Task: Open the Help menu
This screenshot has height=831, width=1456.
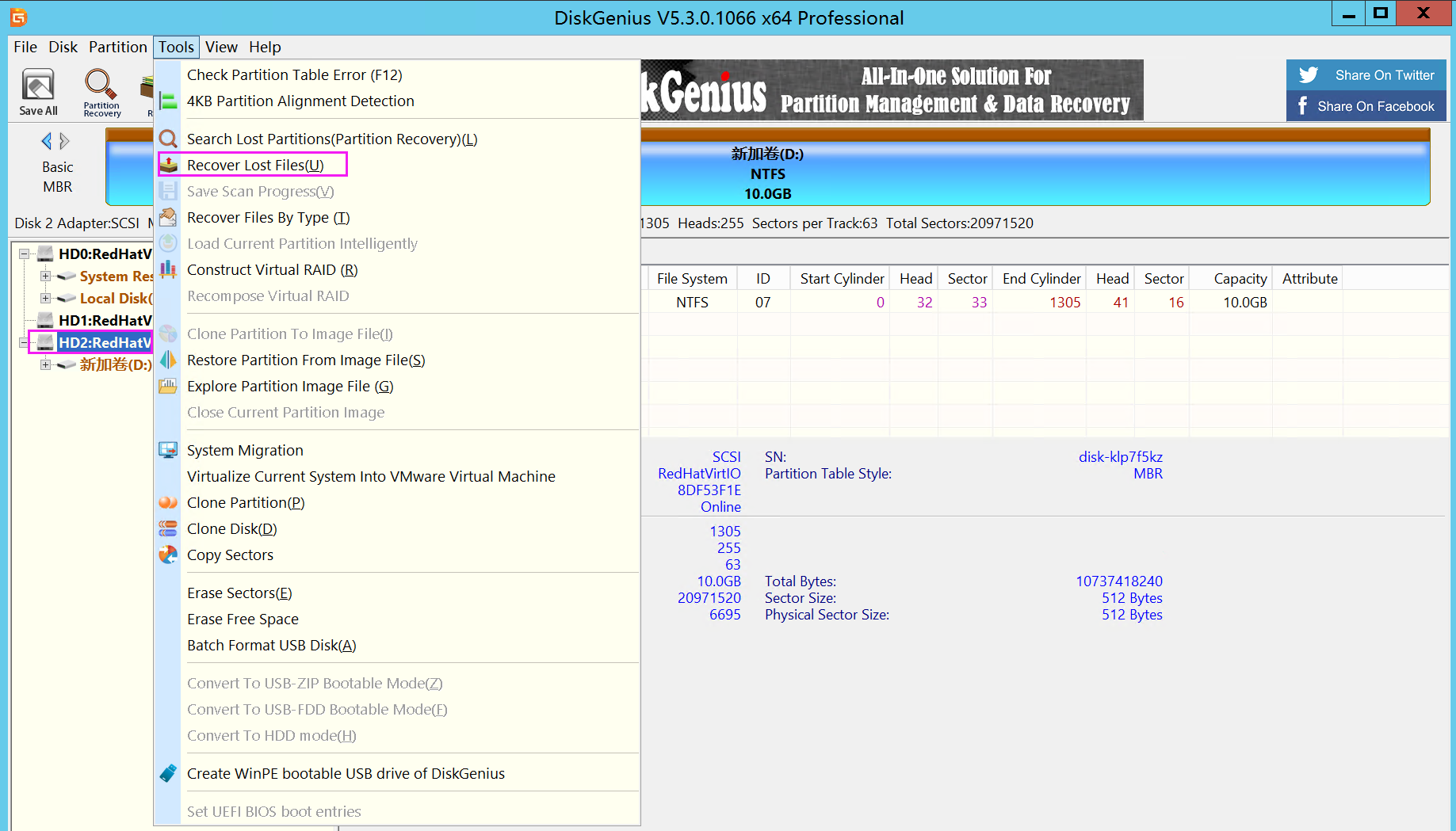Action: click(x=265, y=48)
